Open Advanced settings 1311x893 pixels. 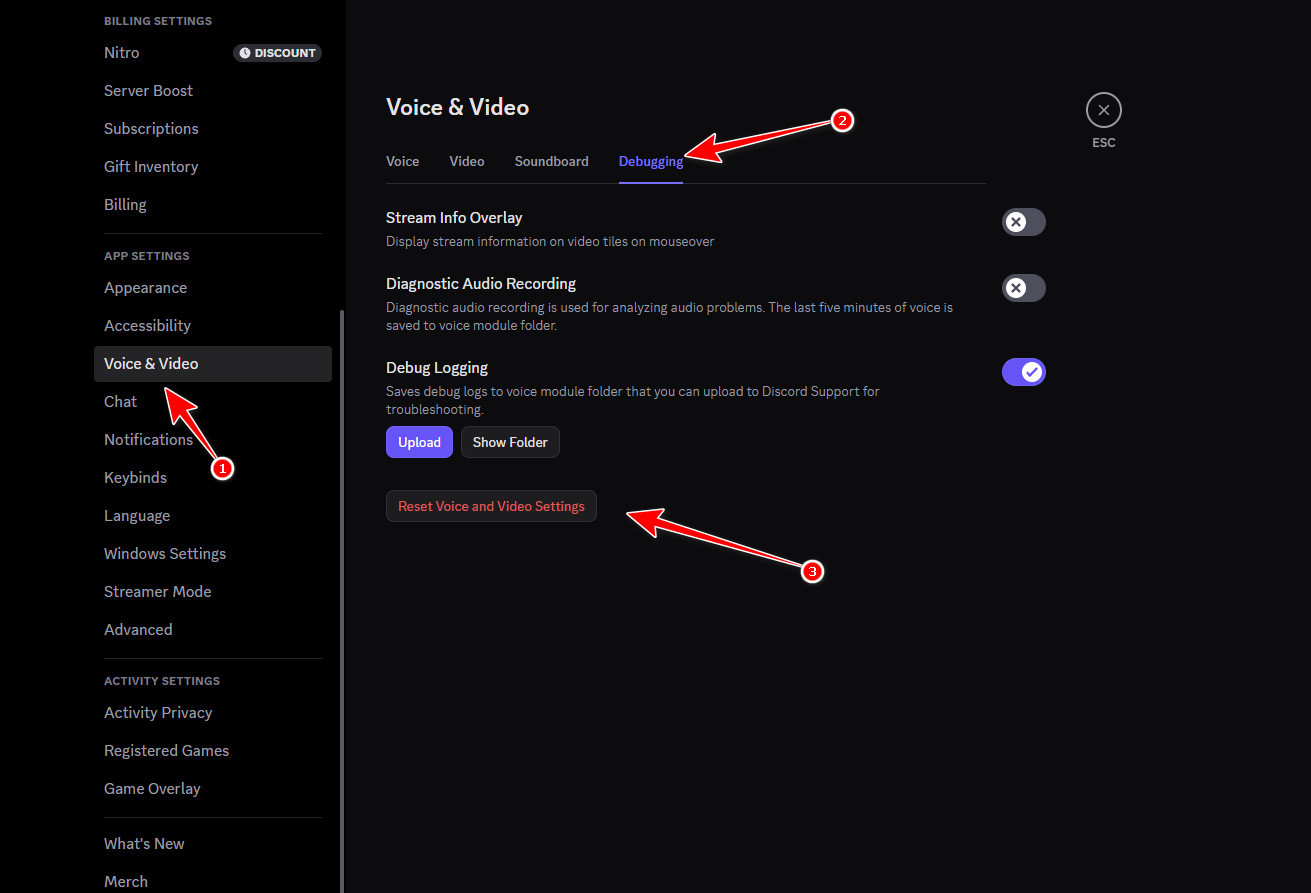[213, 630]
